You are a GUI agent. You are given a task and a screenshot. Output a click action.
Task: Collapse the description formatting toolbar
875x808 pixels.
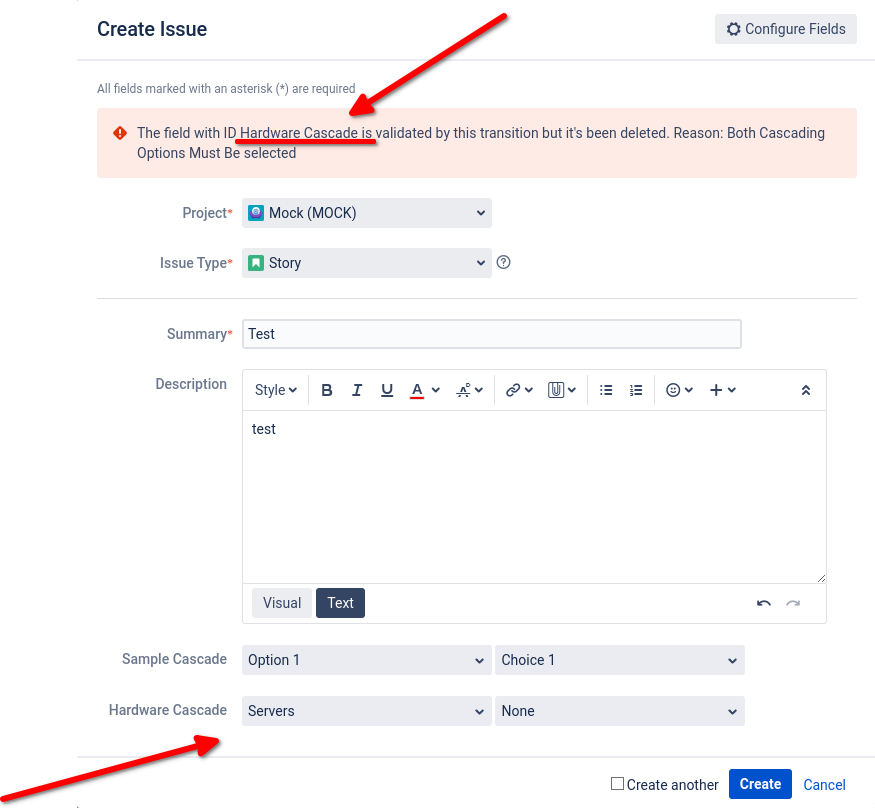point(806,389)
